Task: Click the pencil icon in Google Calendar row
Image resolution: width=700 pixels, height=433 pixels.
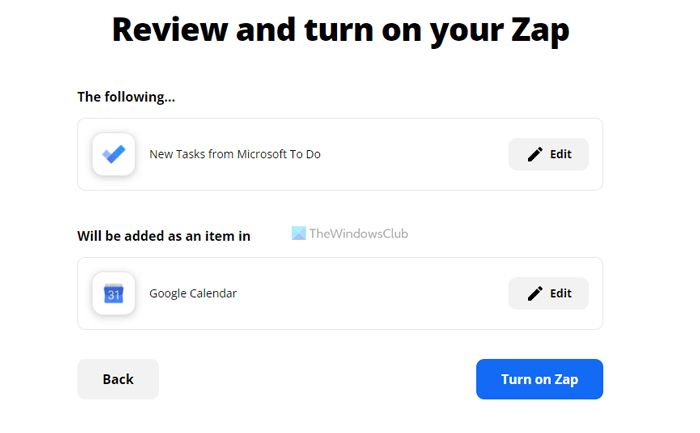Action: point(535,293)
